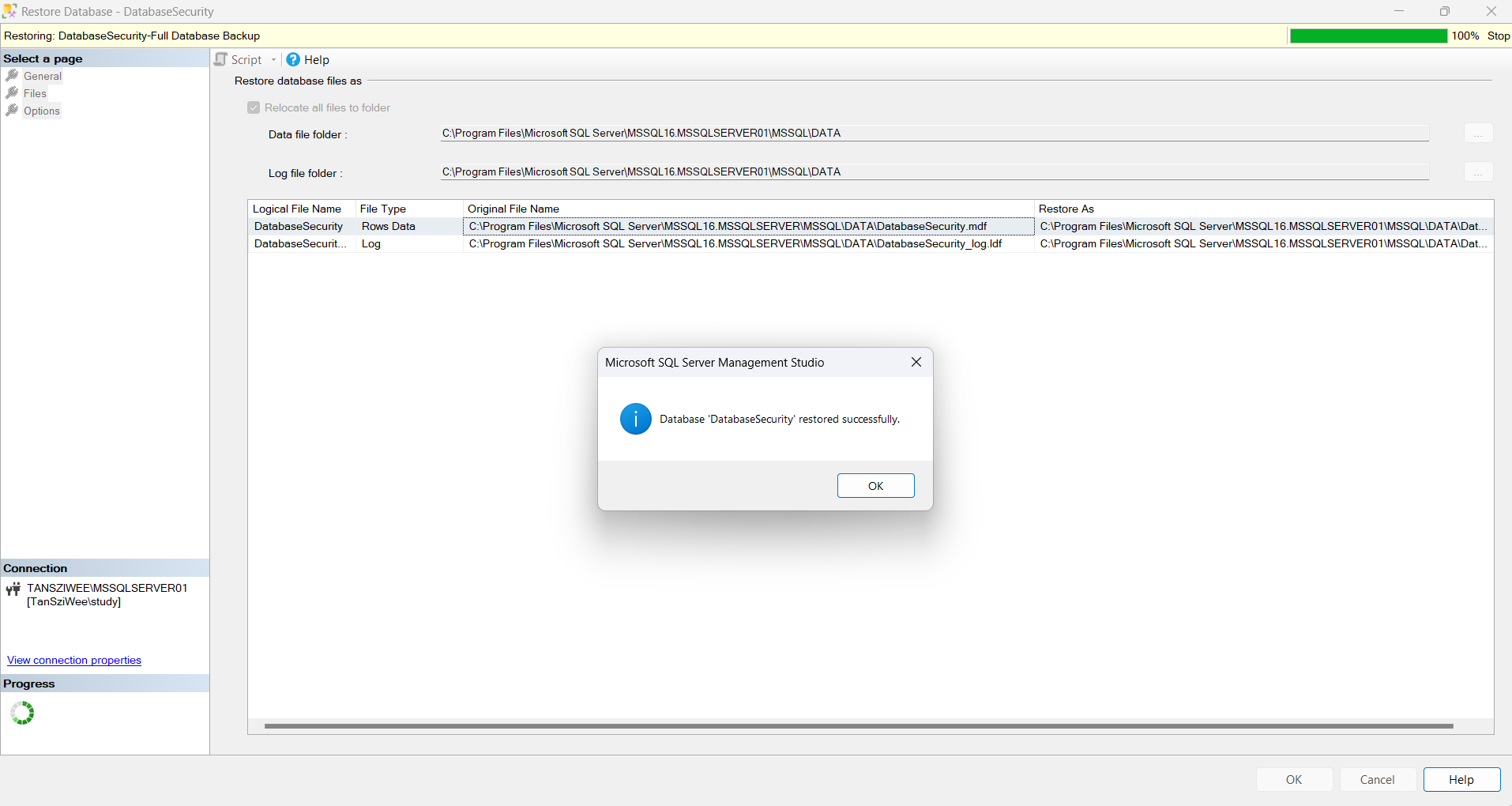Click the Script toolbar icon

tap(221, 59)
